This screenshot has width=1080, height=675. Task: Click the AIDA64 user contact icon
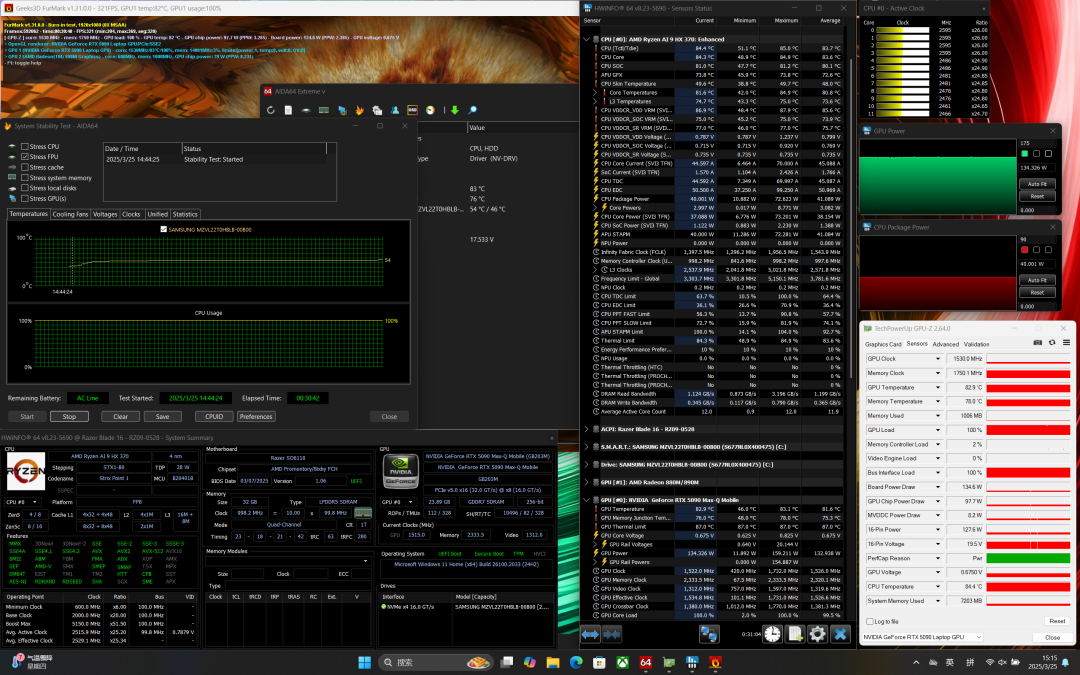tap(395, 110)
